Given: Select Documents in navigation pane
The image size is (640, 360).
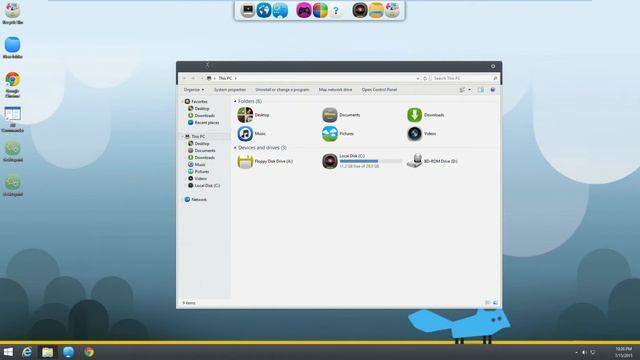Looking at the screenshot, I should (x=202, y=151).
